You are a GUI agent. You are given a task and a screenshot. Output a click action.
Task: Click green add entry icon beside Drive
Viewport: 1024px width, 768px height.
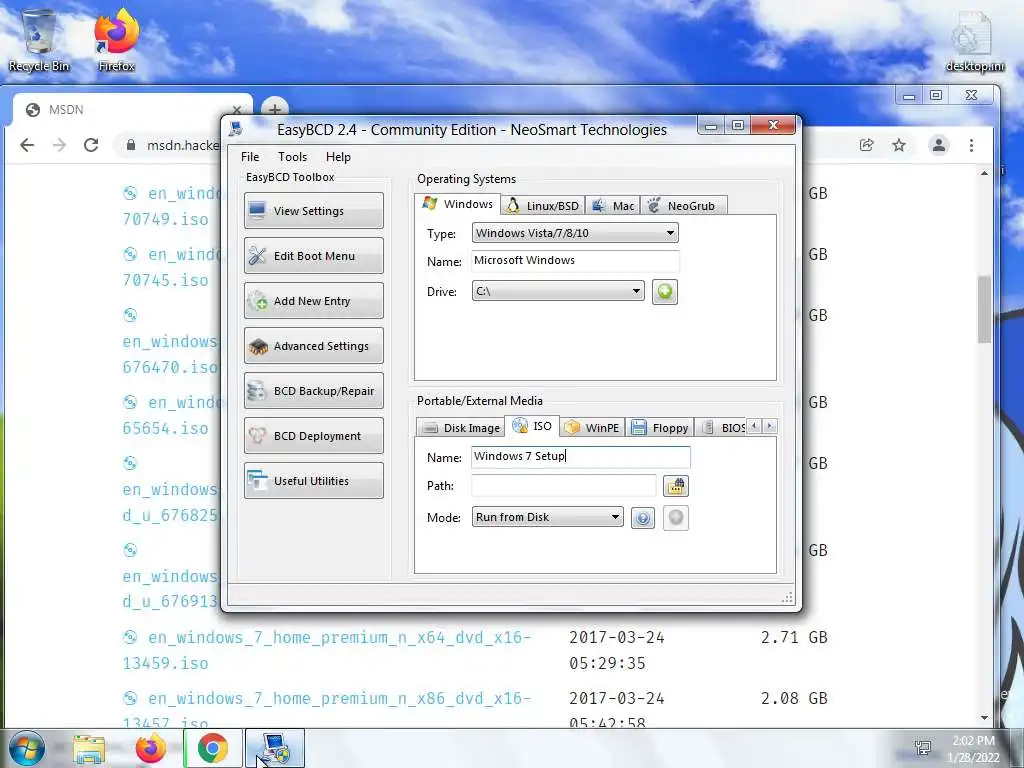point(664,291)
